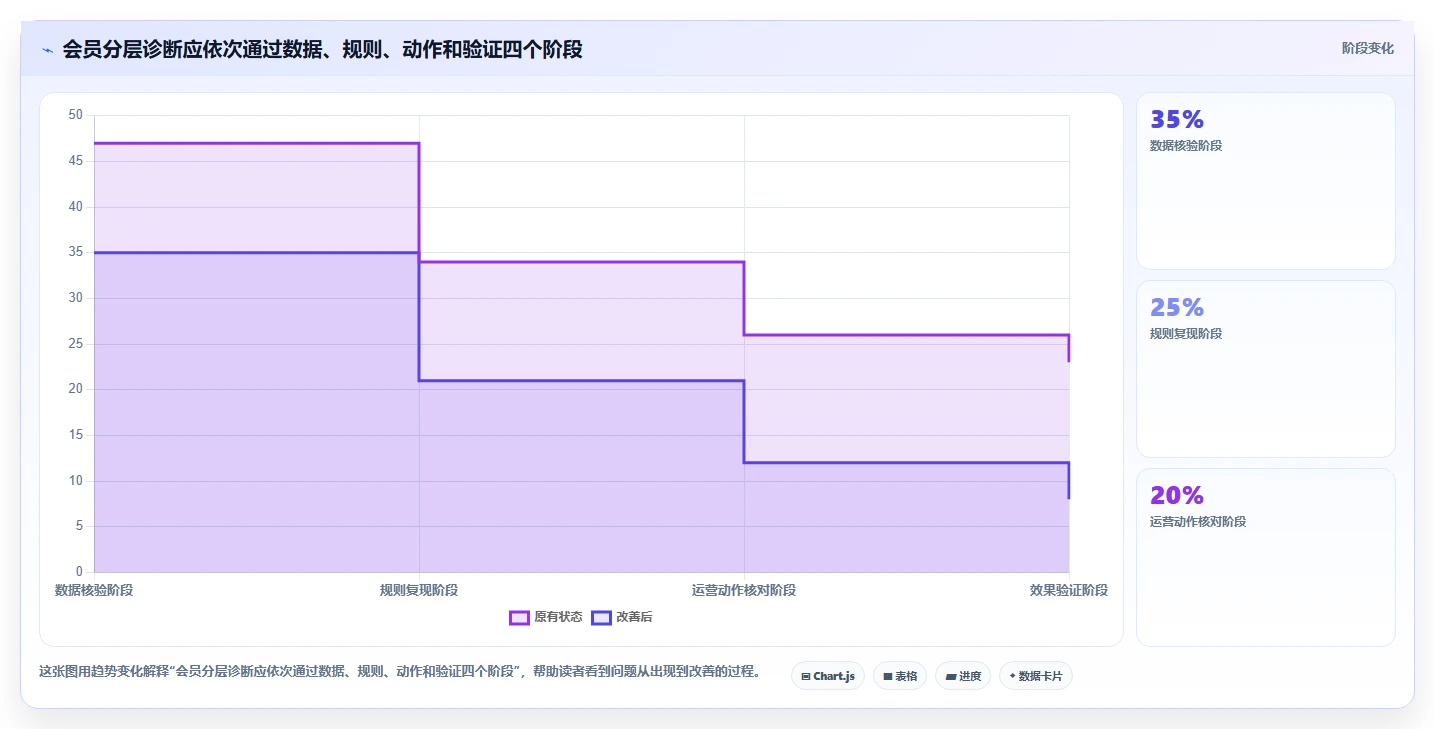Click the 规则复现阶段 axis label
Viewport: 1435px width, 729px height.
click(x=419, y=590)
